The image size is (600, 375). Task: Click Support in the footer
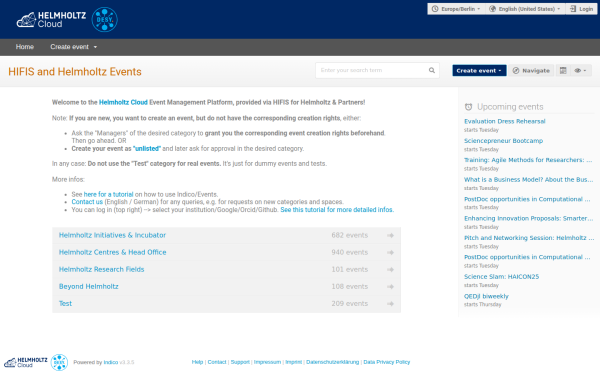pyautogui.click(x=240, y=362)
